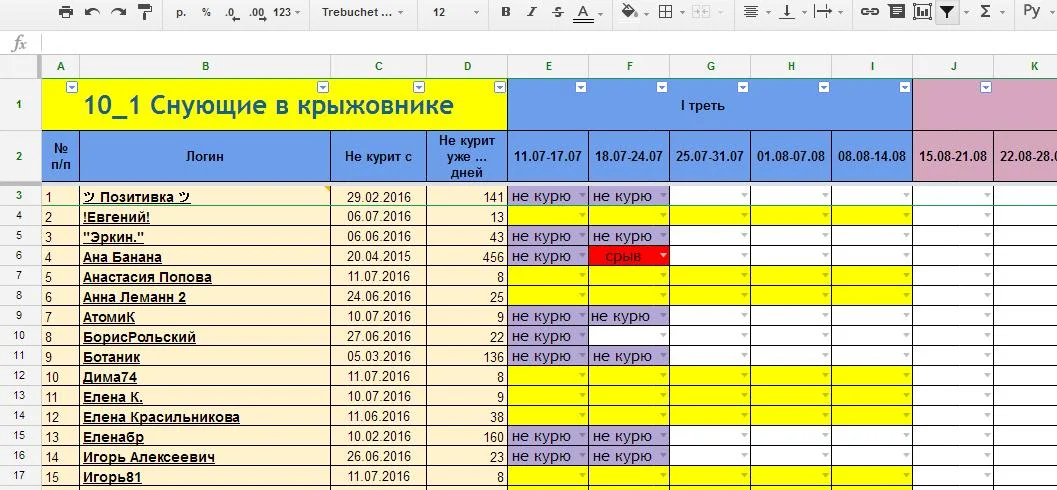Open the text color picker
The width and height of the screenshot is (1057, 490).
coord(583,13)
